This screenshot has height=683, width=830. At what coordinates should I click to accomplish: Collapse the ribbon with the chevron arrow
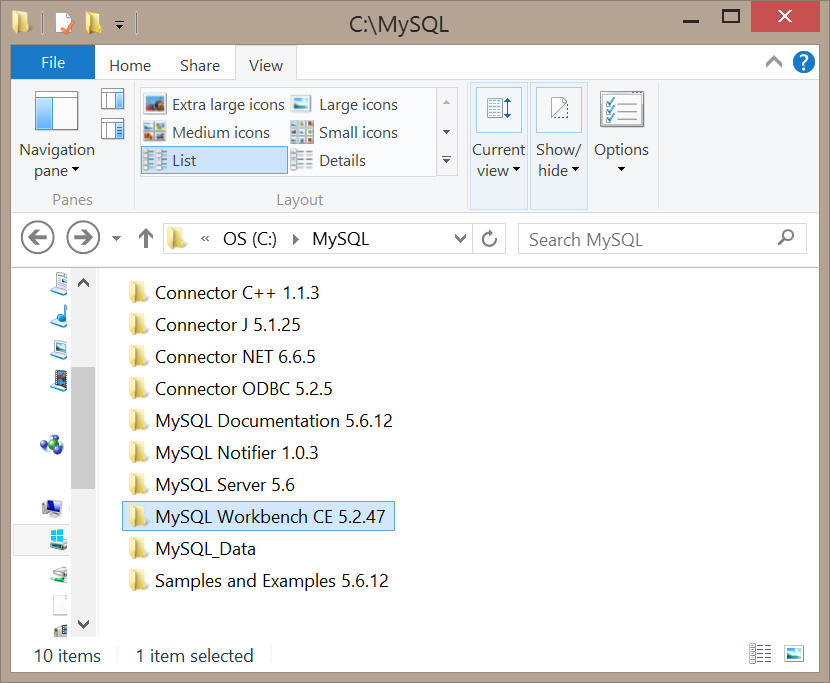click(774, 62)
